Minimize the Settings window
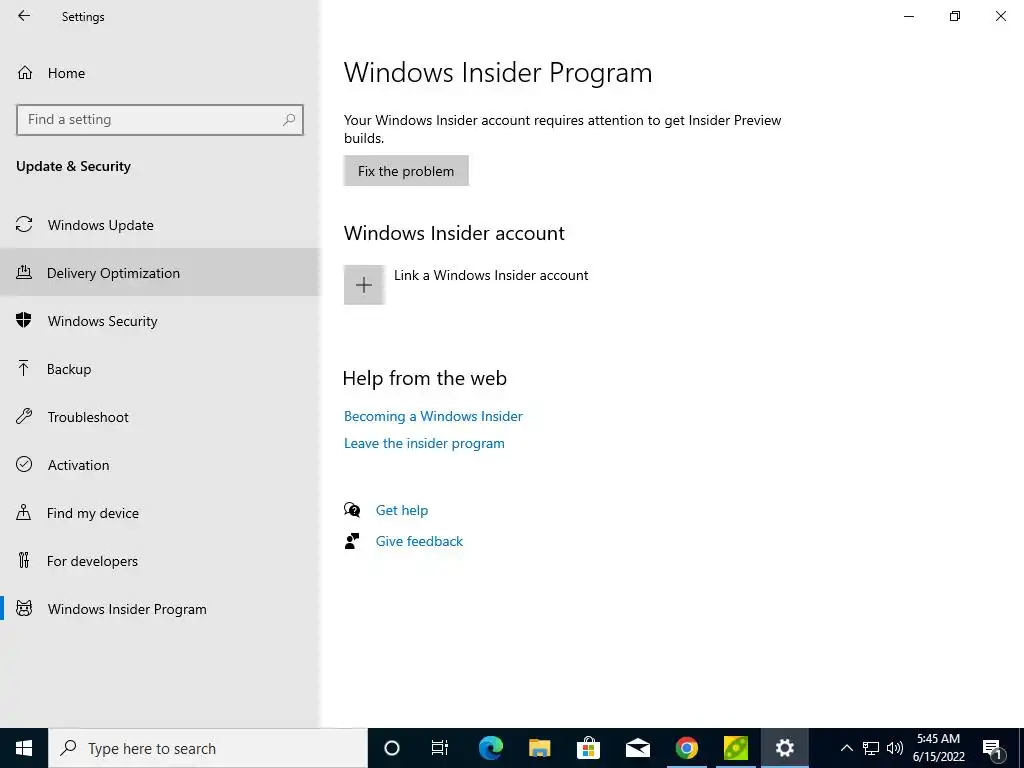The height and width of the screenshot is (768, 1024). tap(909, 16)
